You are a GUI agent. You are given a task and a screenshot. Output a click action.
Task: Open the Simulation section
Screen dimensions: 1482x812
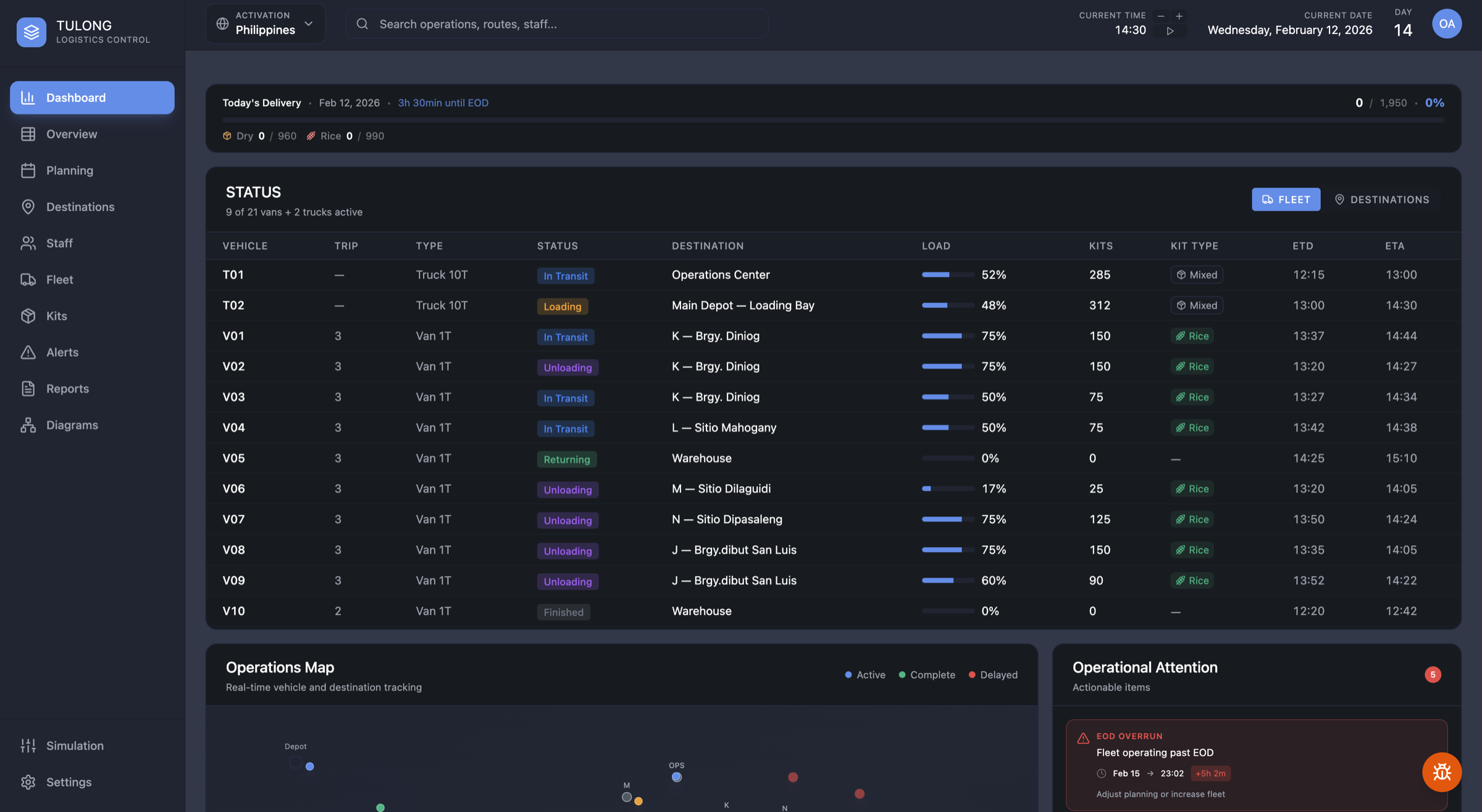(x=75, y=745)
